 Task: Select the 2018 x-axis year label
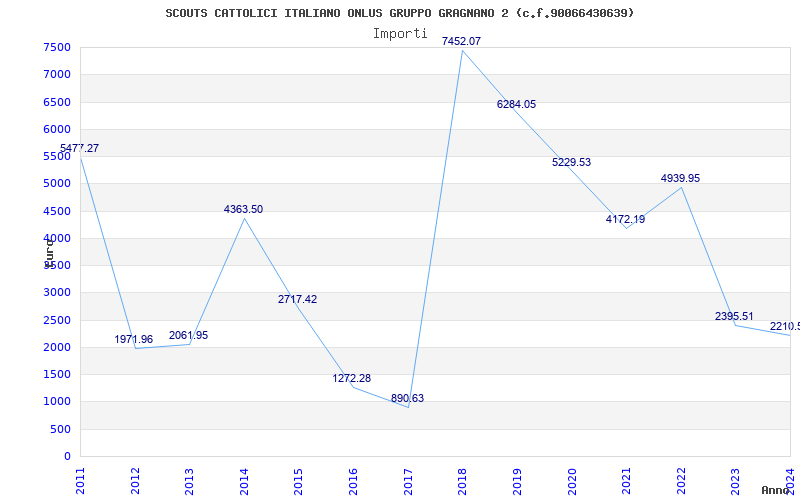coord(462,481)
